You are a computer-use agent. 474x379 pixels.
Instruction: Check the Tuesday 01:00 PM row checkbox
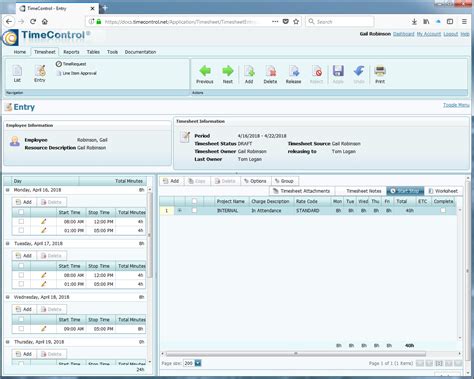(x=21, y=284)
